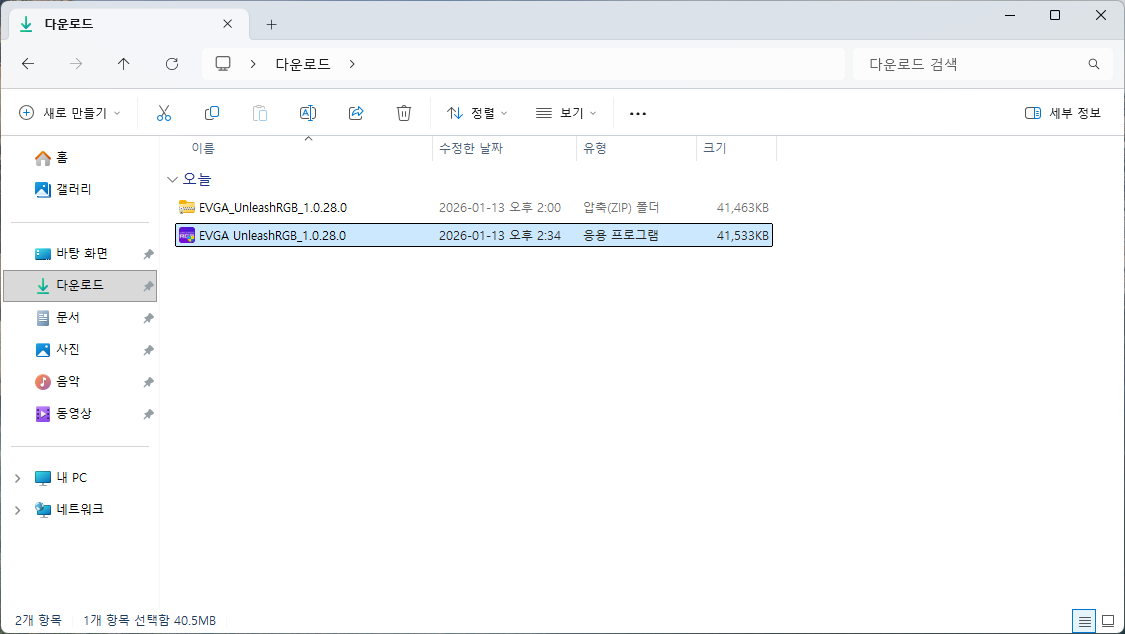Image resolution: width=1125 pixels, height=634 pixels.
Task: Click the ZIP folder file icon
Action: pyautogui.click(x=187, y=207)
